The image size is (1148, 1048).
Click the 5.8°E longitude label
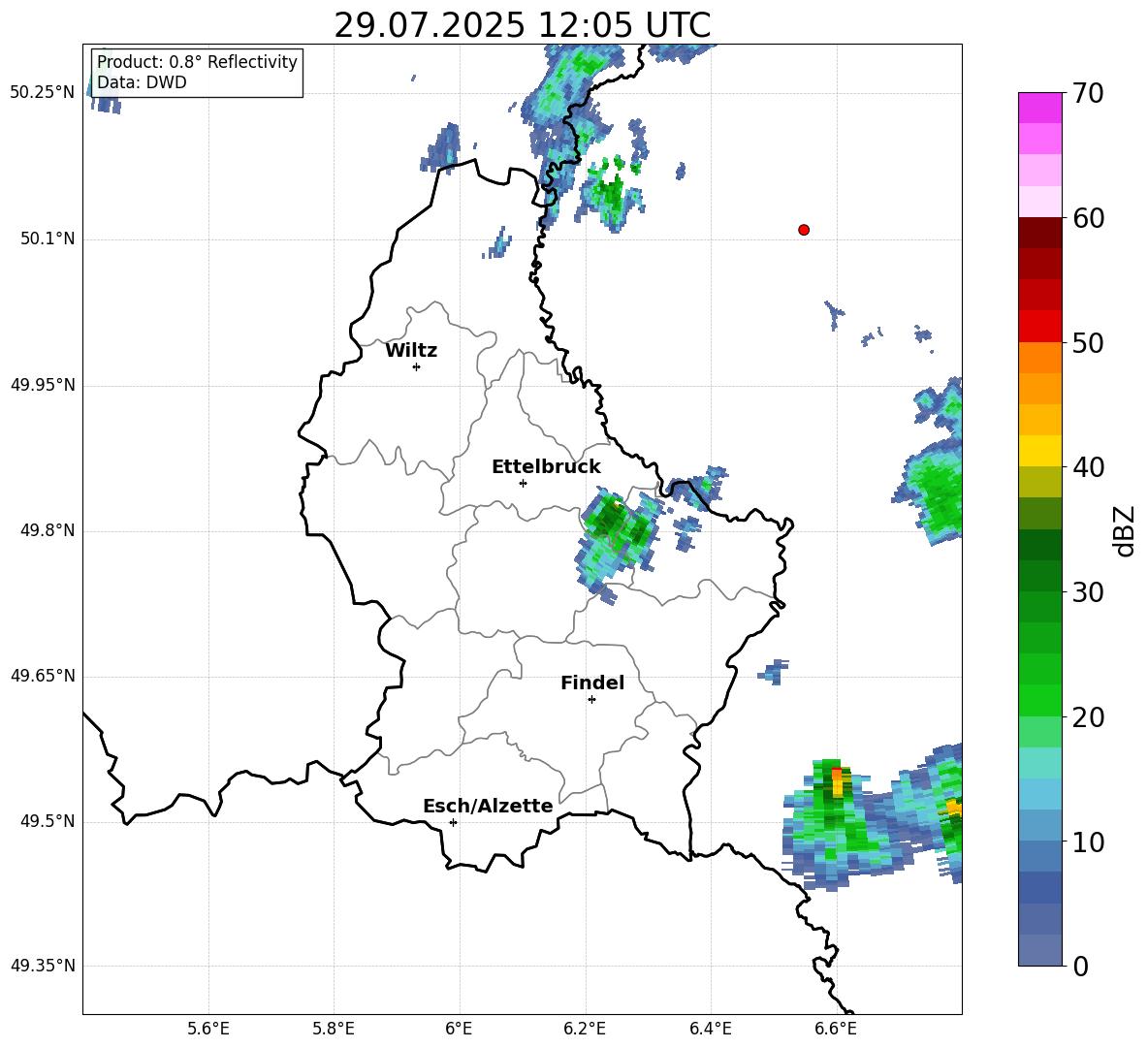click(x=334, y=1029)
